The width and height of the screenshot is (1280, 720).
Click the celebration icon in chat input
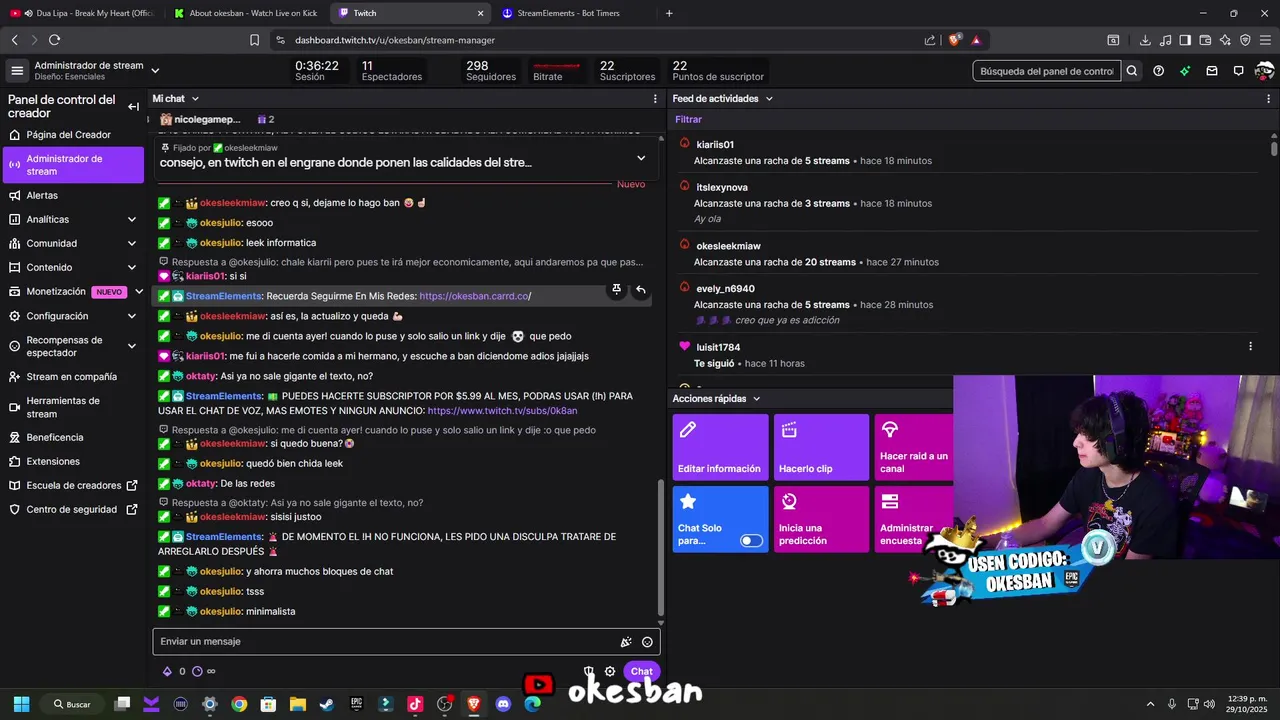coord(626,642)
